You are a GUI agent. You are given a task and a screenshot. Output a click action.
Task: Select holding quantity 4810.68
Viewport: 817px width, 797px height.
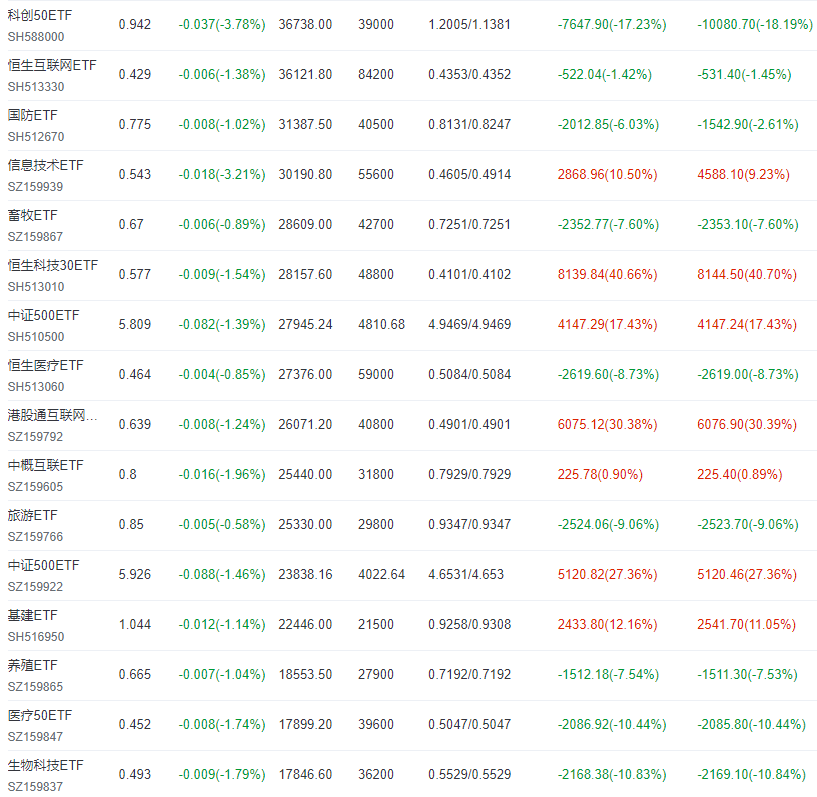[381, 325]
